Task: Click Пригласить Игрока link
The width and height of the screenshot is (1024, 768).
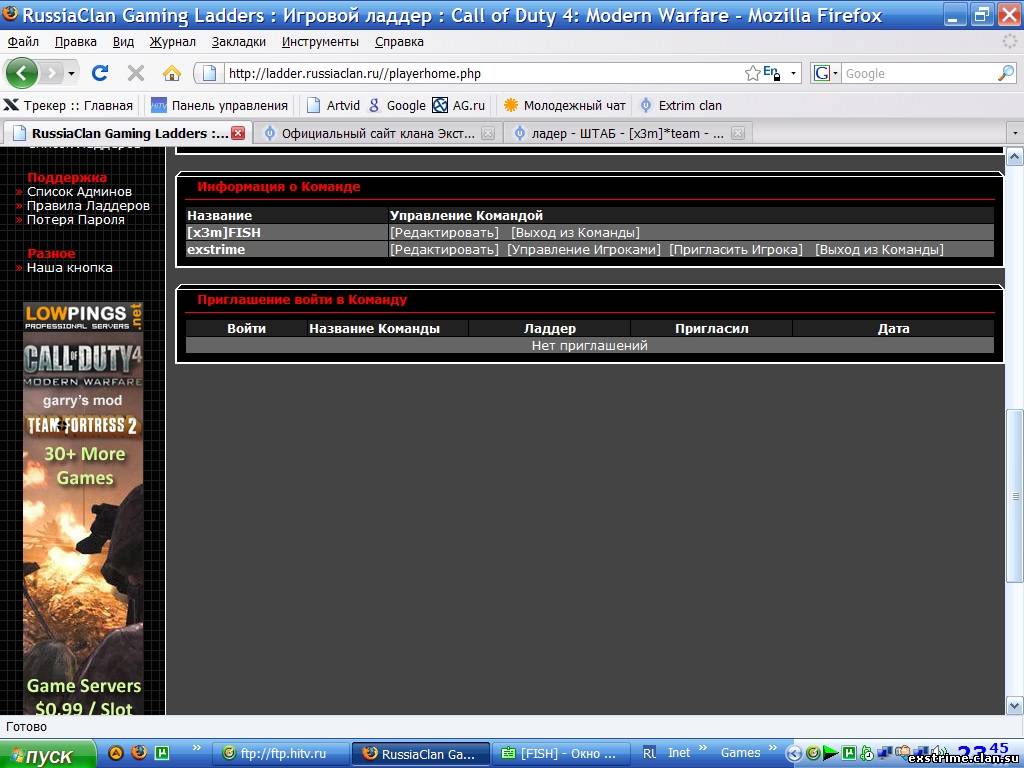Action: [x=736, y=250]
